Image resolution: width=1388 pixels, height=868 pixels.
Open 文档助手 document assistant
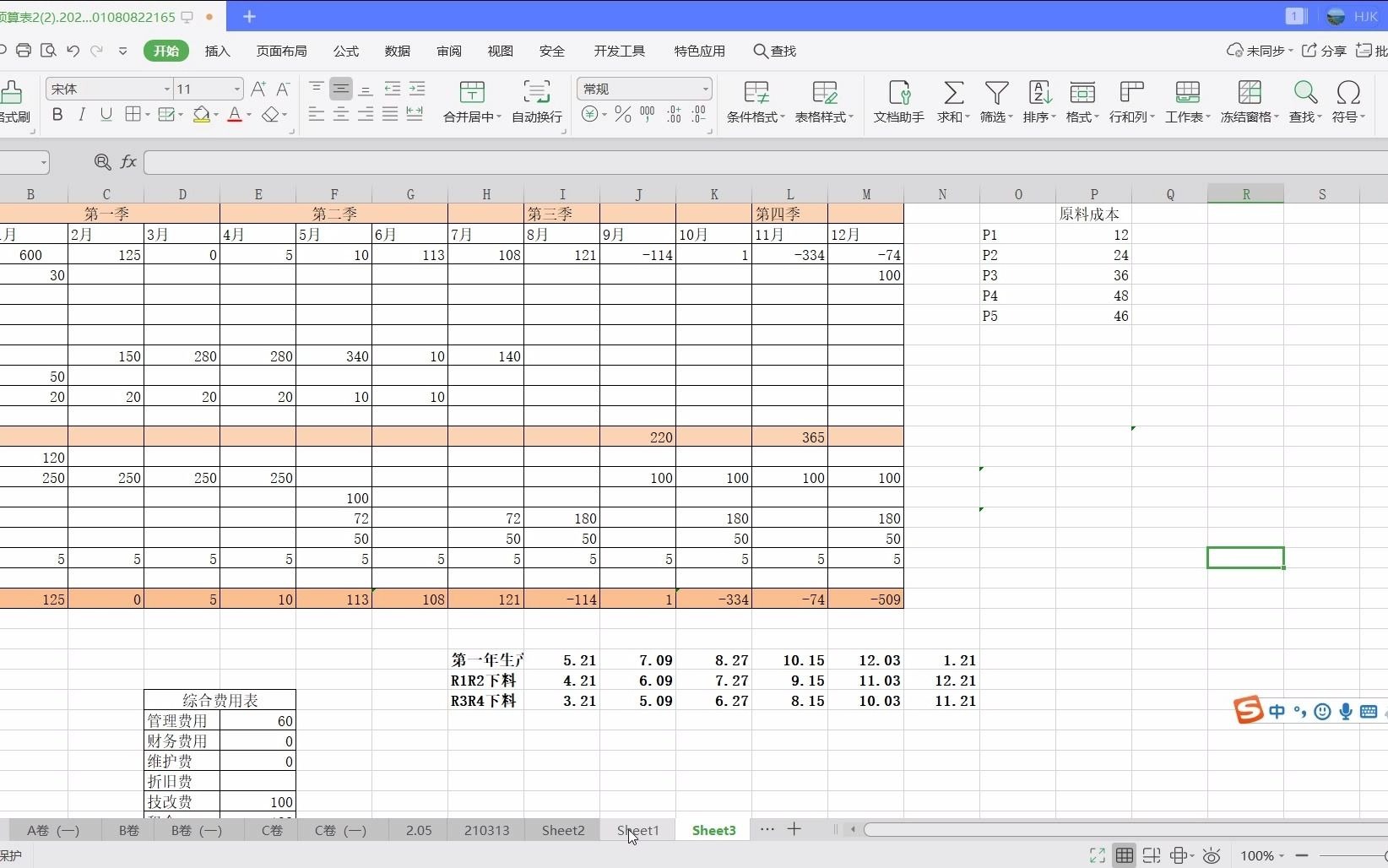898,101
